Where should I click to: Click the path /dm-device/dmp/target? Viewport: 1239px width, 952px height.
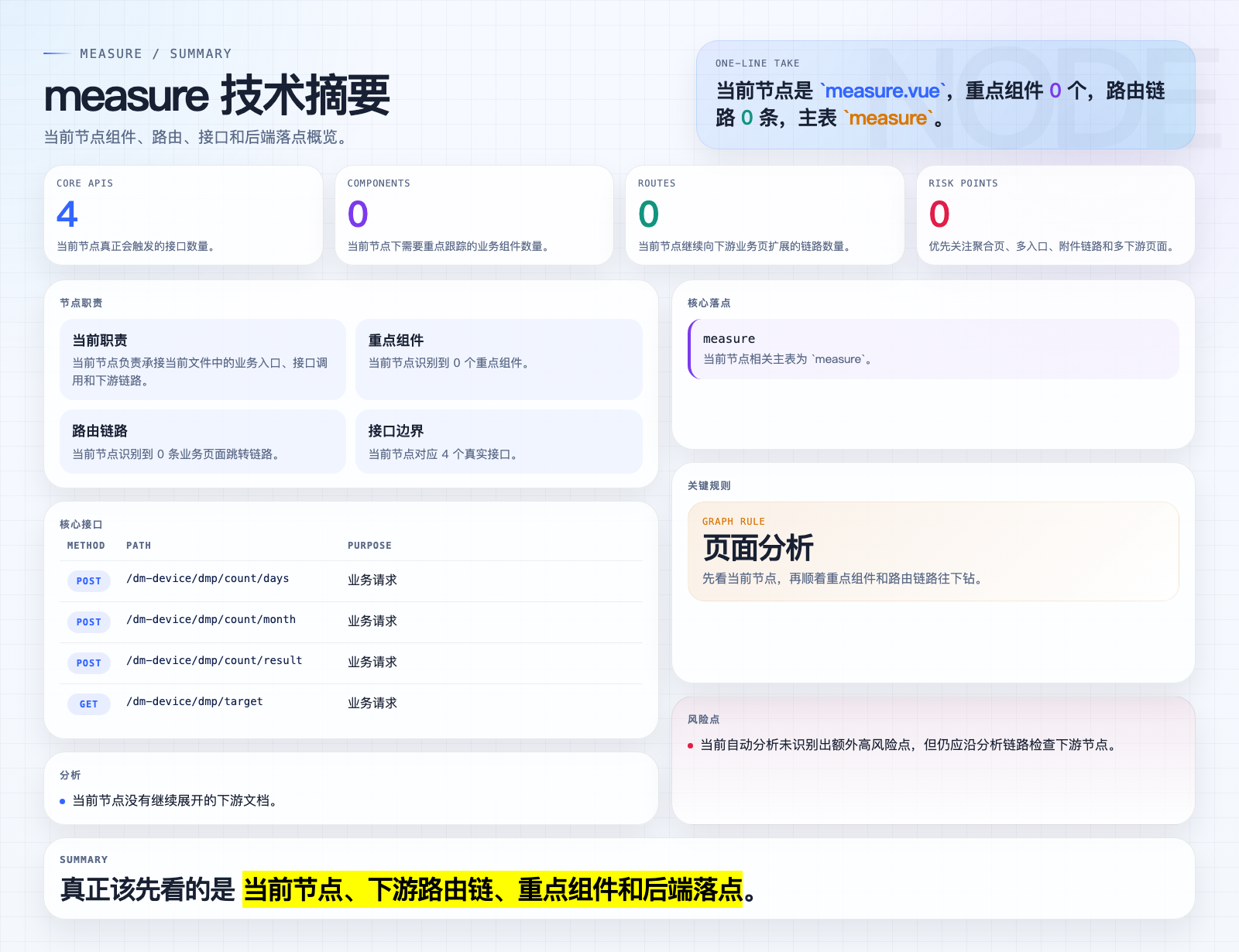[x=194, y=701]
